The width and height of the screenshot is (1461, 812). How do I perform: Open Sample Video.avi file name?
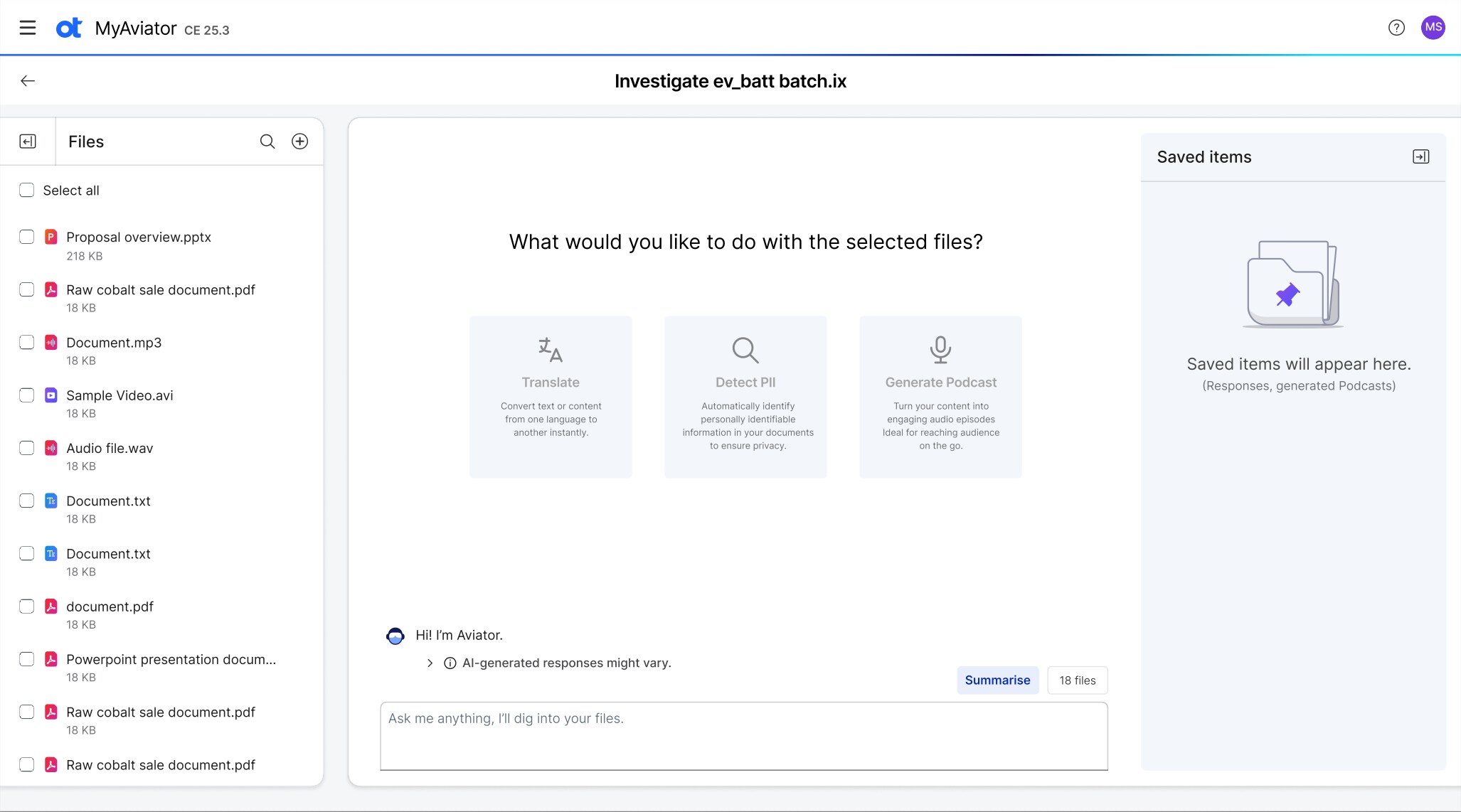coord(119,395)
